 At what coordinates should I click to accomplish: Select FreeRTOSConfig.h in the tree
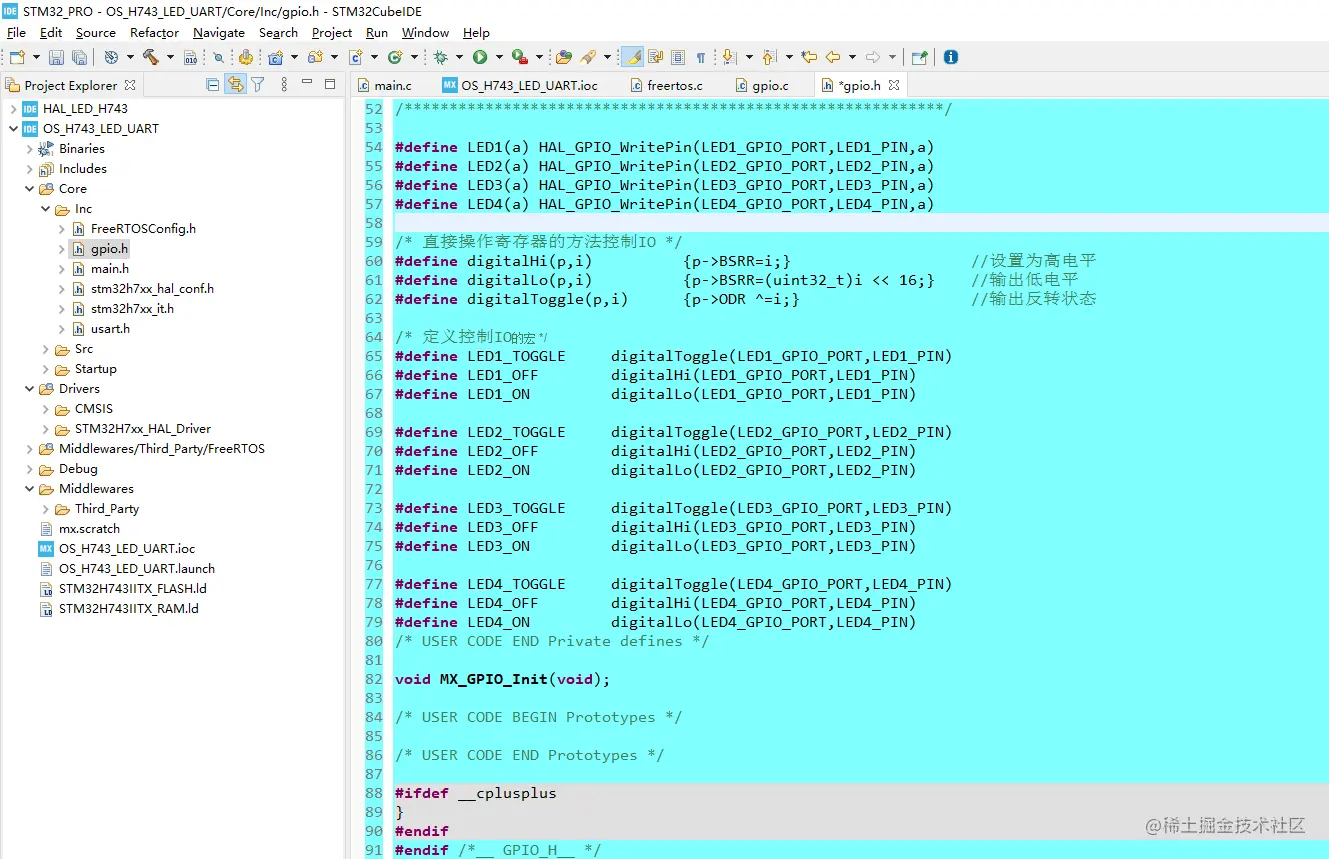coord(143,229)
